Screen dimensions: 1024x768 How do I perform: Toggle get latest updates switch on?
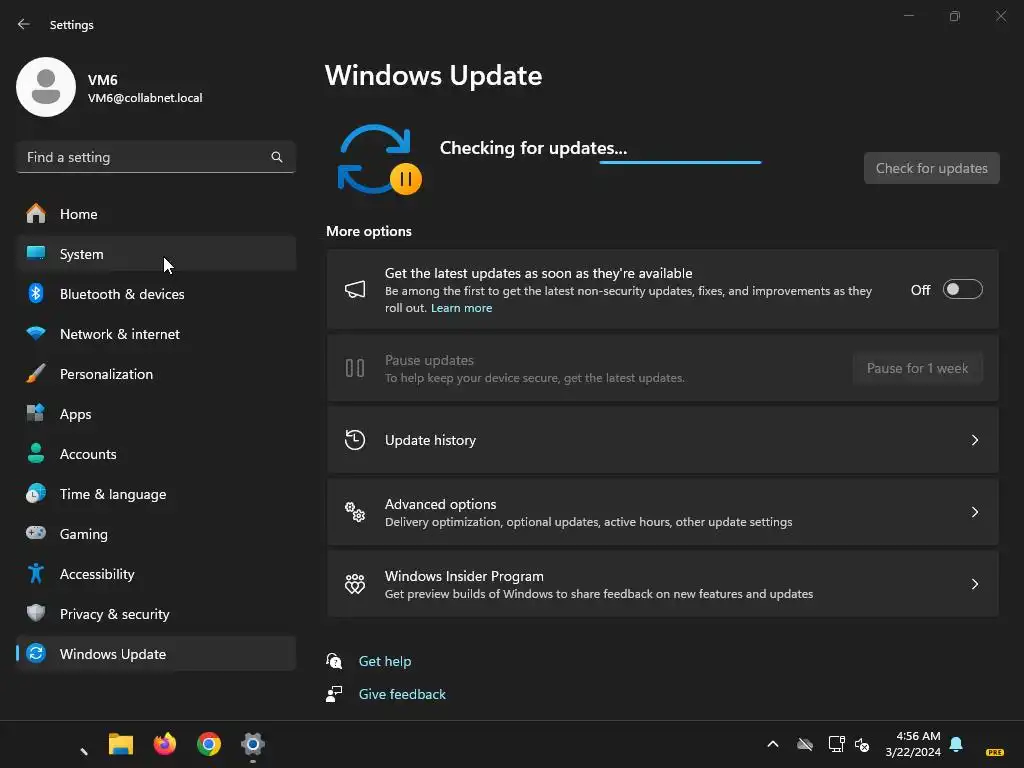pyautogui.click(x=963, y=289)
